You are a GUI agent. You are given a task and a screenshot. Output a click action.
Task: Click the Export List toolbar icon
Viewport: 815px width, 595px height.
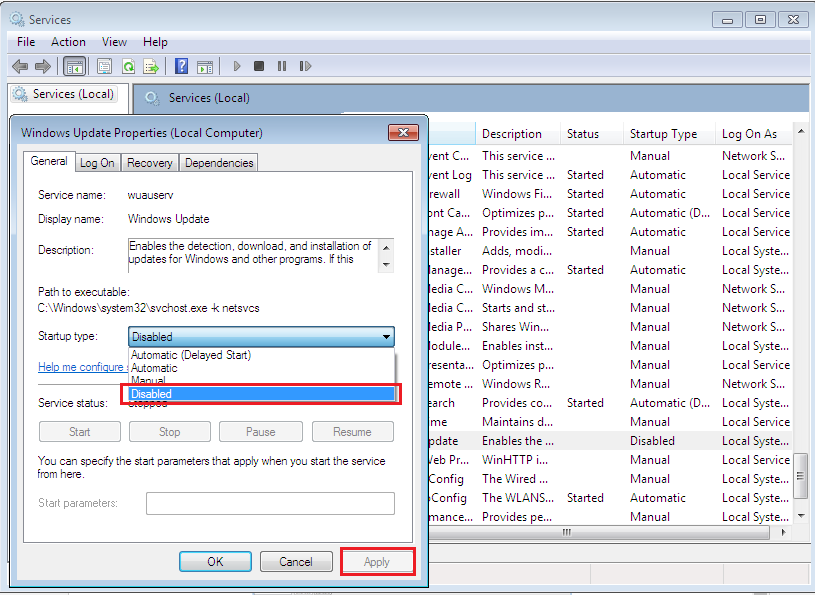(x=151, y=67)
